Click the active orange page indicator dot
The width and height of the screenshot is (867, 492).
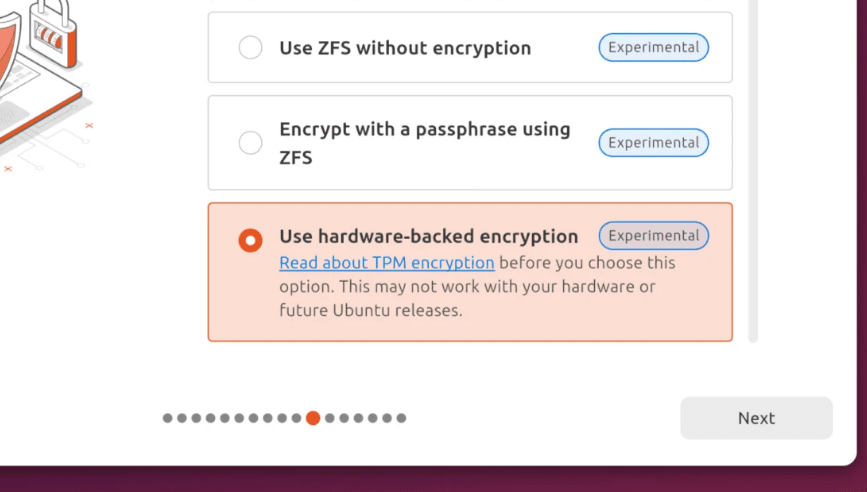(x=313, y=418)
